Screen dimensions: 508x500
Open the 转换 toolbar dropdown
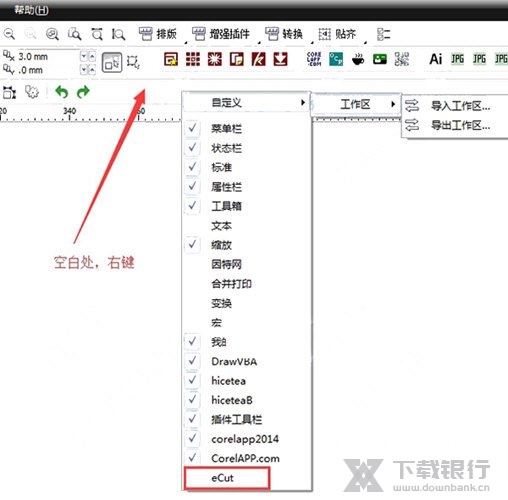click(284, 34)
